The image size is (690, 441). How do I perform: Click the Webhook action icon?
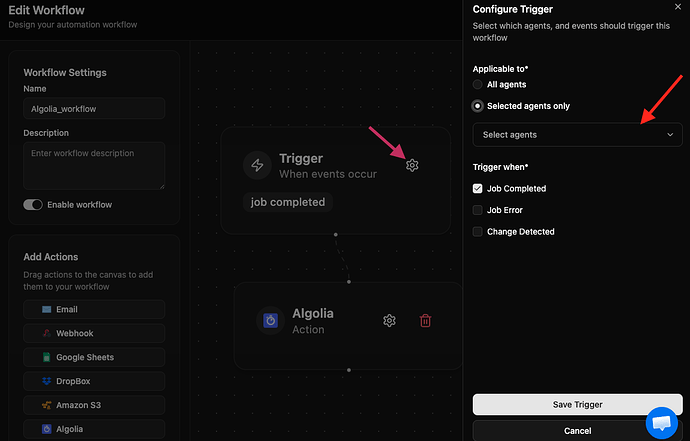pos(46,333)
